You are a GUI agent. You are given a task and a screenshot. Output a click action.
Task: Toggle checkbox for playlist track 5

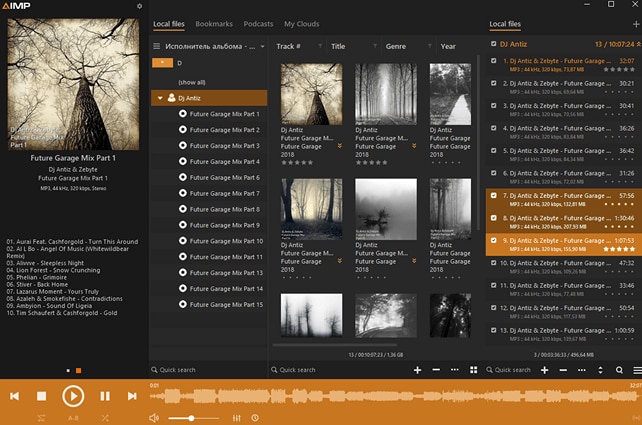point(493,150)
